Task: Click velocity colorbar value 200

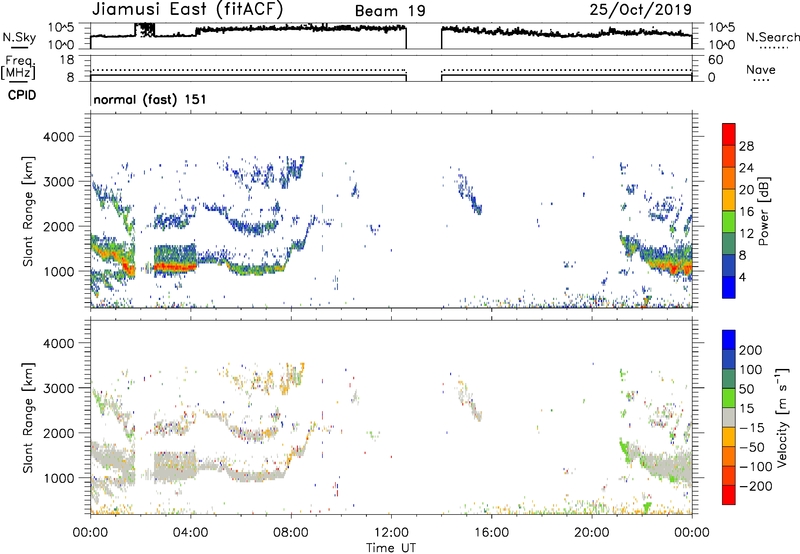Action: 751,350
